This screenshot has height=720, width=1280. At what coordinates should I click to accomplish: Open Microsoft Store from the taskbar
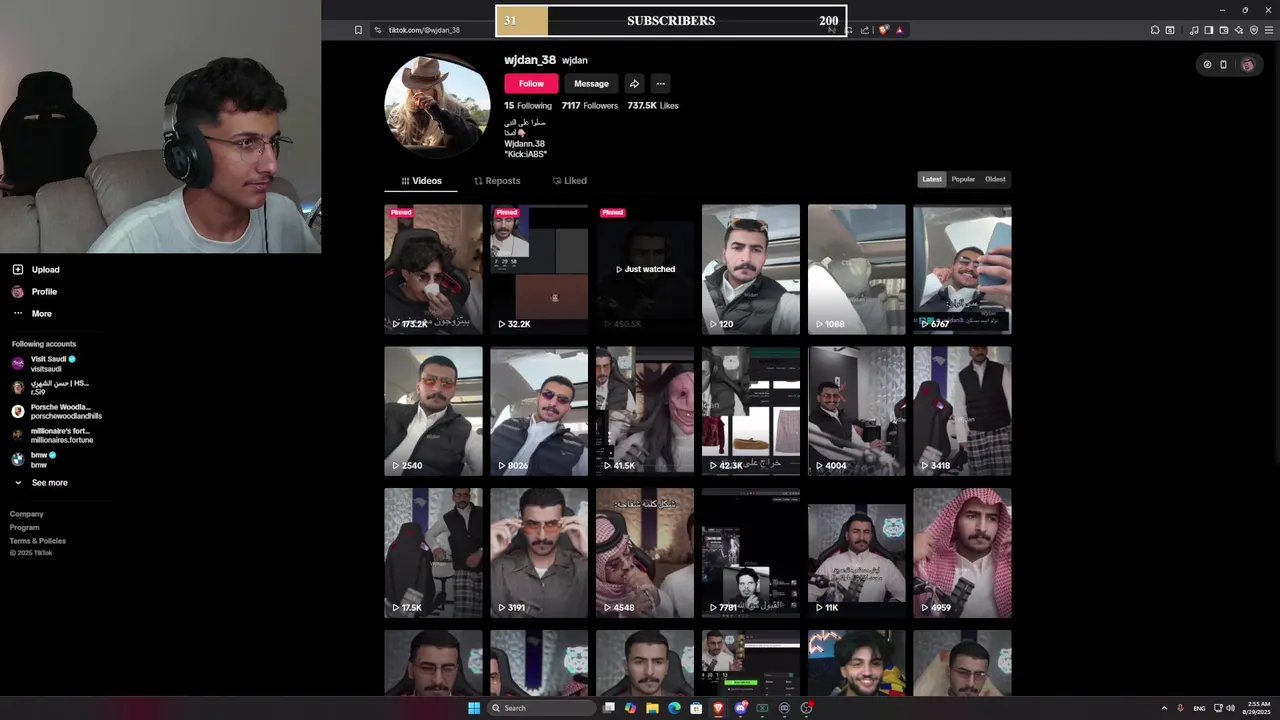696,708
